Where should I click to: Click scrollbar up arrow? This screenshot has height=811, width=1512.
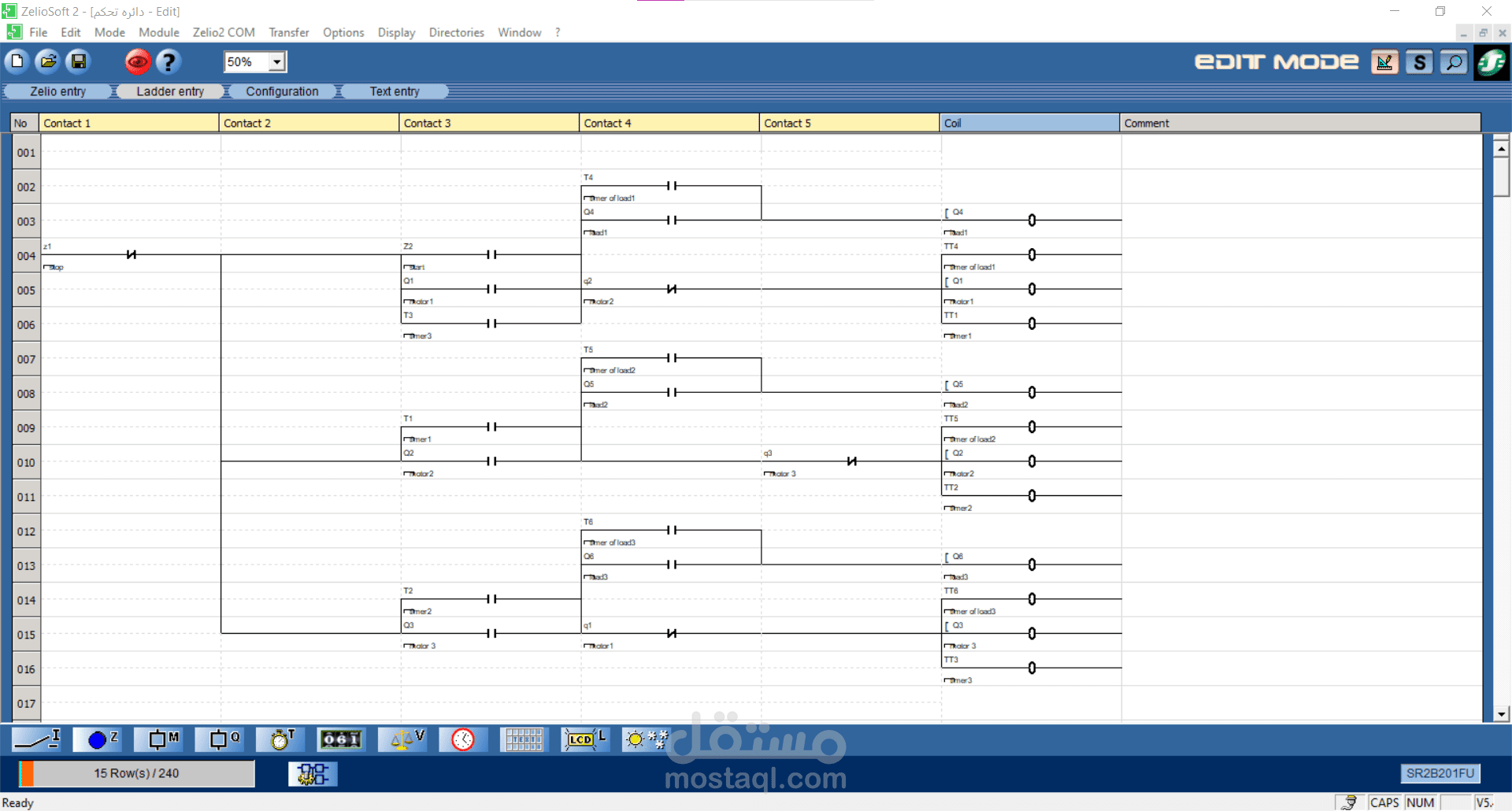click(x=1501, y=147)
